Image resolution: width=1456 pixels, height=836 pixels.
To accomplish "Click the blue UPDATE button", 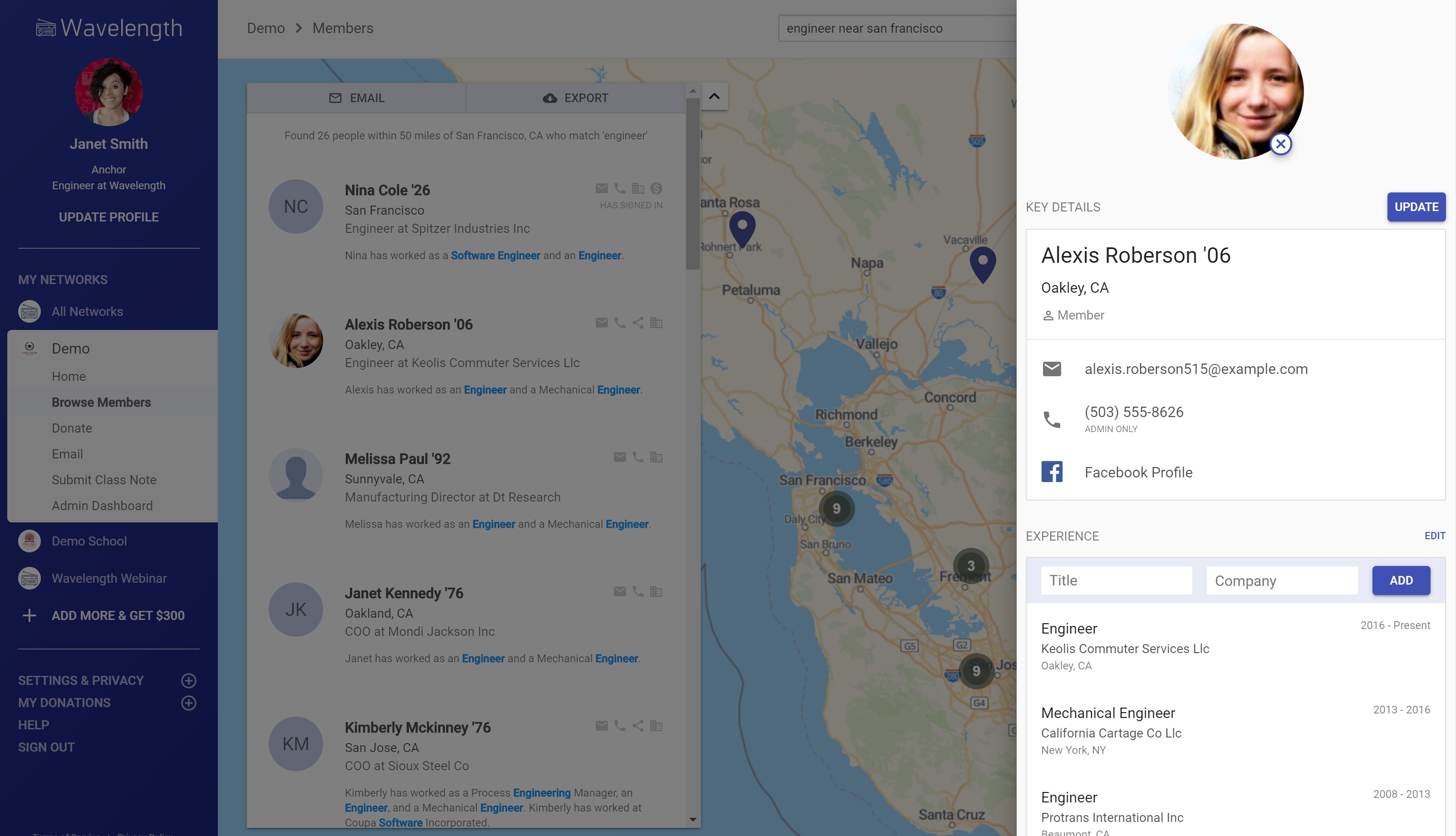I will click(x=1417, y=207).
